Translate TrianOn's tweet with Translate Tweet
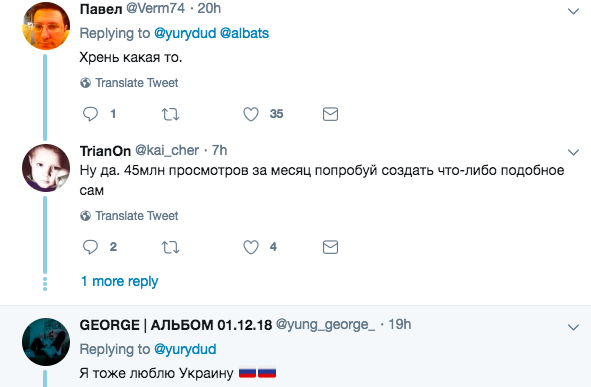The width and height of the screenshot is (591, 387). tap(129, 216)
